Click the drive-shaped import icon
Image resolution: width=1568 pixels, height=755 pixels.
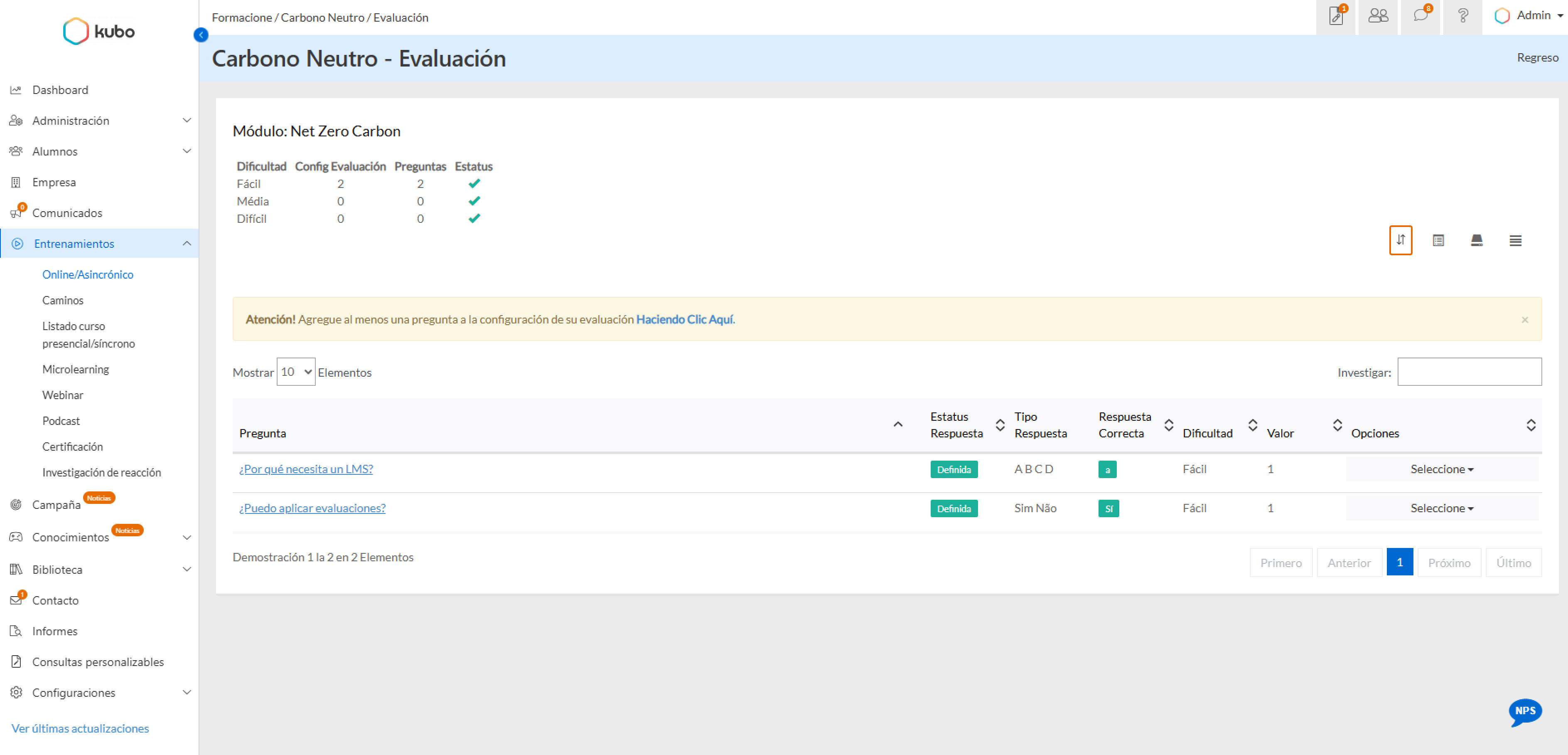pos(1476,240)
